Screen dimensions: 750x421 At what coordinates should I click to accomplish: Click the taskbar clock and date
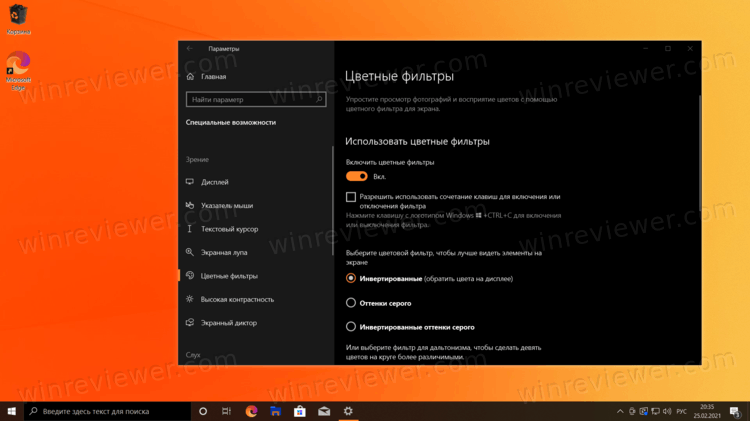click(x=707, y=411)
